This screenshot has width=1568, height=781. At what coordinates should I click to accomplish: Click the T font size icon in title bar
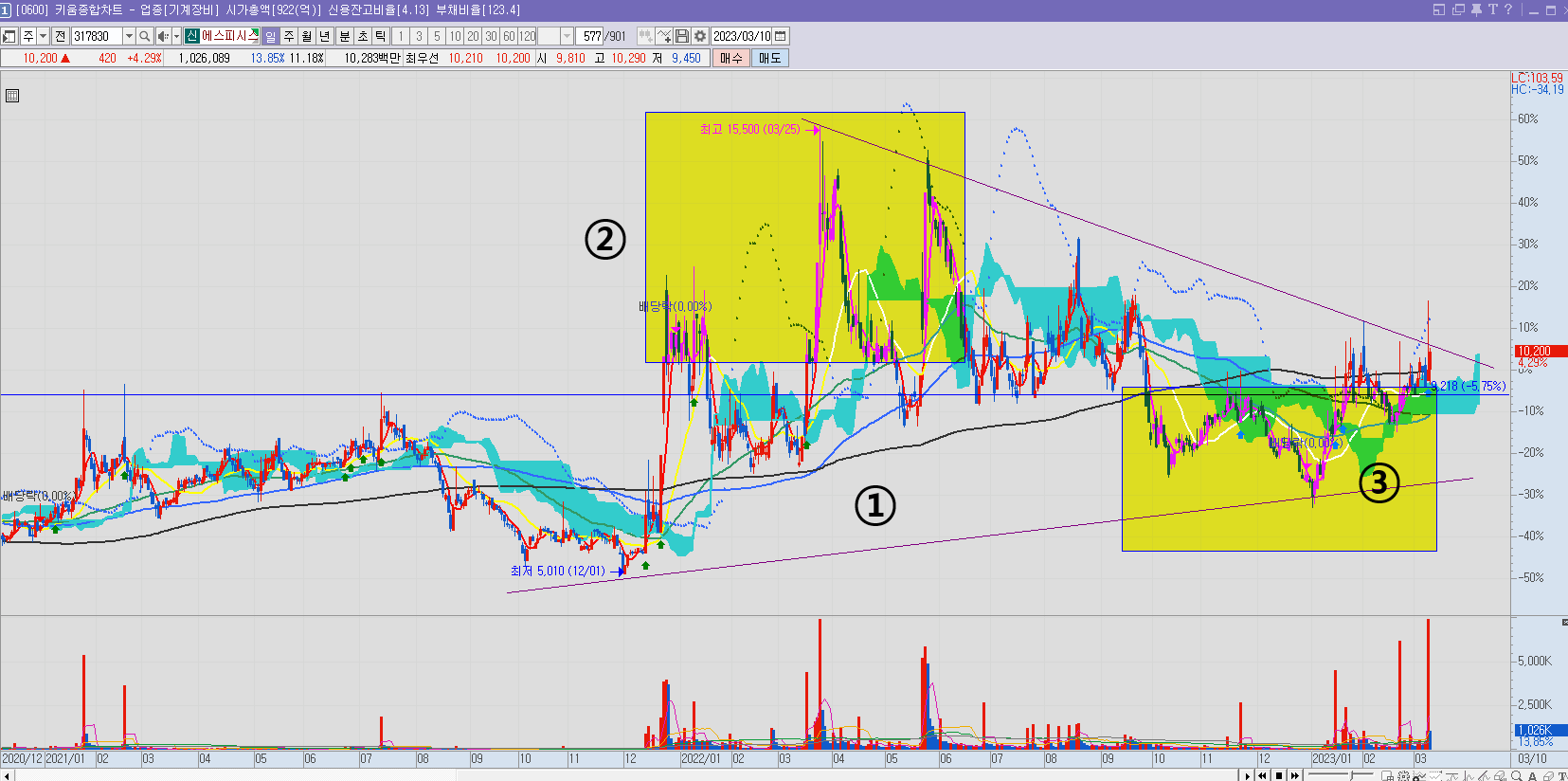[x=1493, y=9]
